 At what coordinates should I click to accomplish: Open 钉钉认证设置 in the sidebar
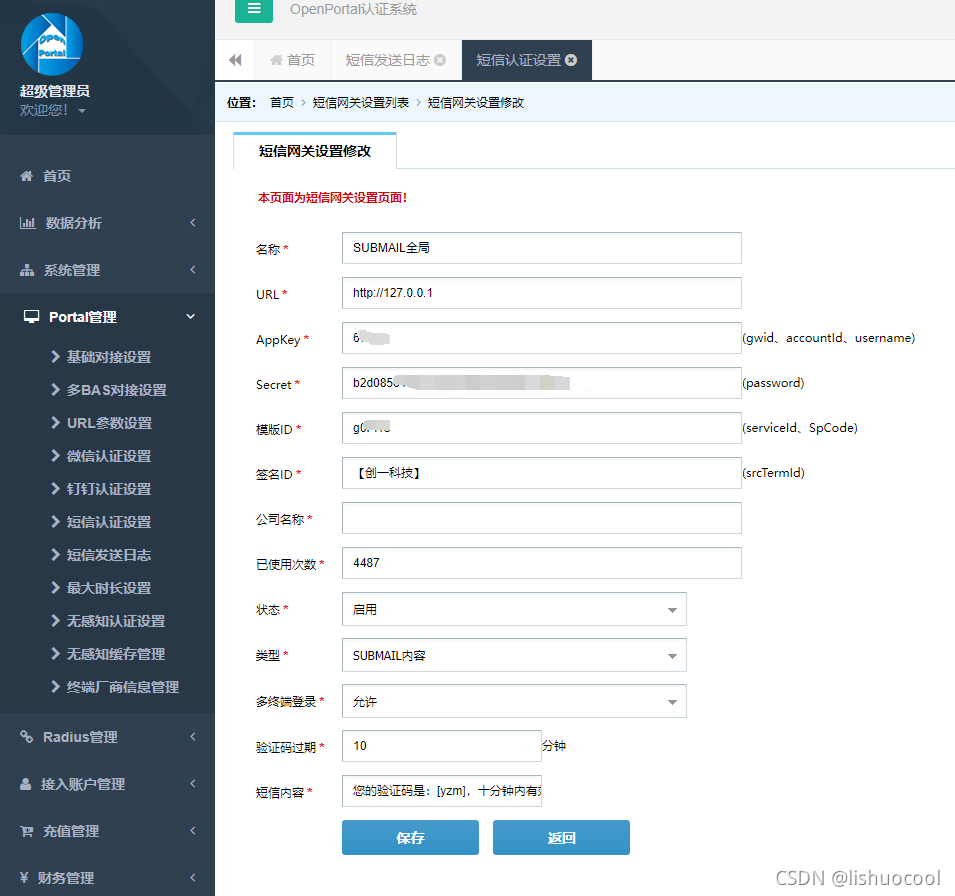point(108,489)
